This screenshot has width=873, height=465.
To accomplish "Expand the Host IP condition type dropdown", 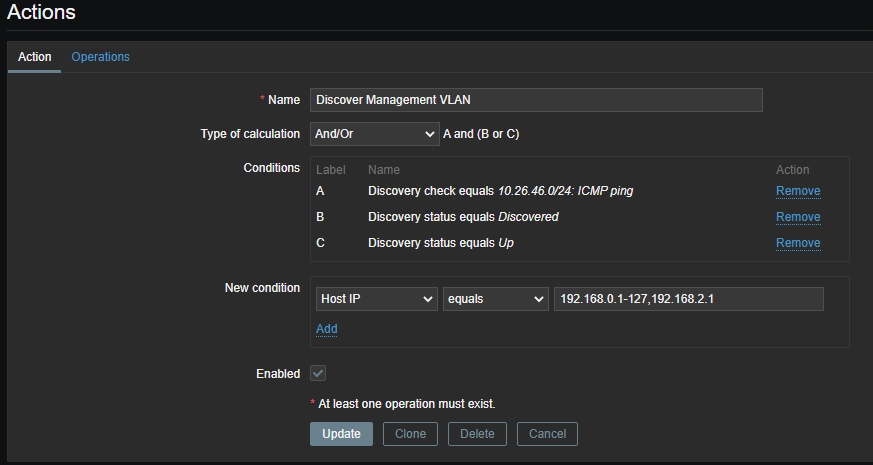I will coord(374,299).
